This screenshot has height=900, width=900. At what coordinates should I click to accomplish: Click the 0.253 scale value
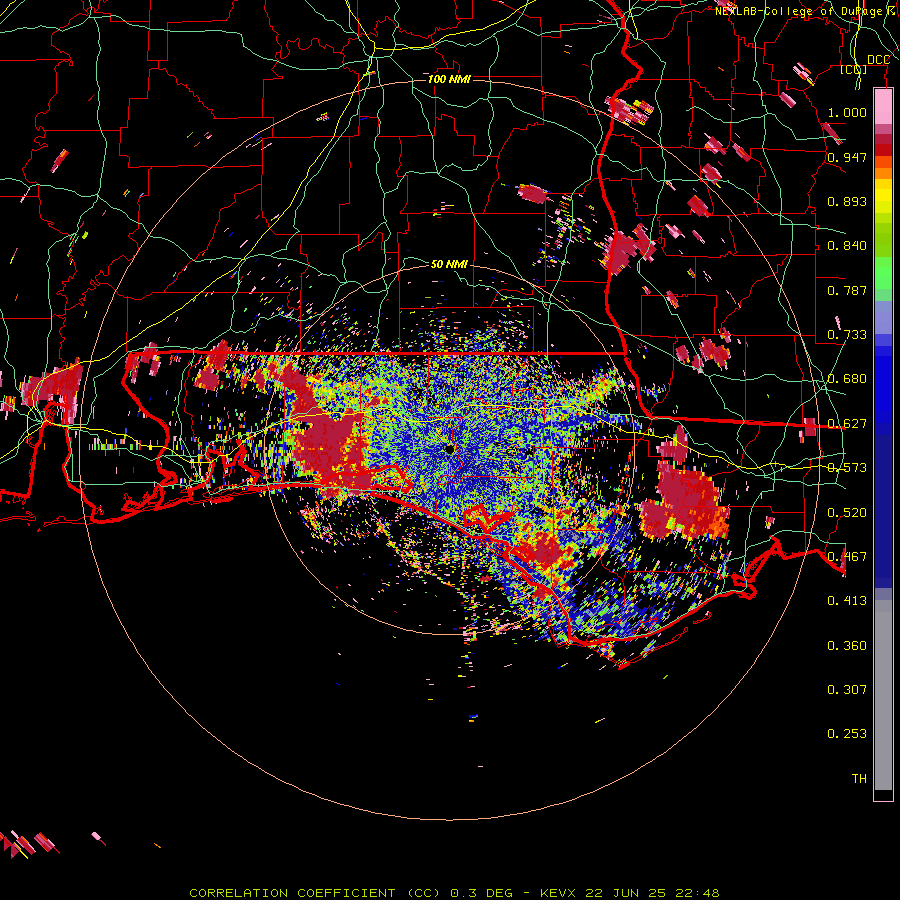tap(847, 734)
